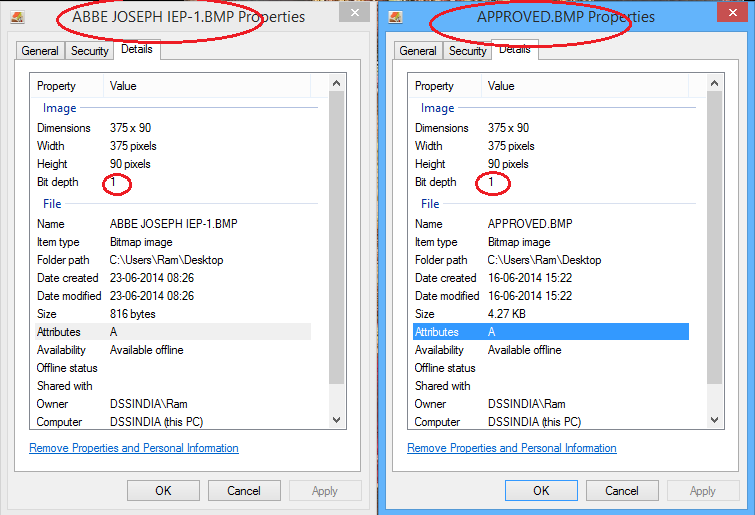This screenshot has width=755, height=515.
Task: Click Owner row in ABBE JOSEPH IEP-1.BMP window
Action: [x=173, y=404]
